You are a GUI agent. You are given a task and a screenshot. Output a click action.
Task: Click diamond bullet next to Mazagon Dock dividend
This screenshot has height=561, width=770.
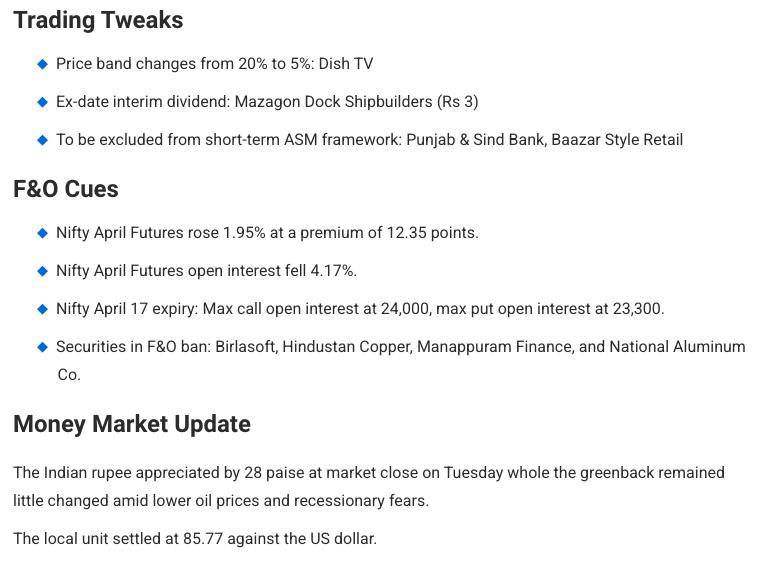click(43, 102)
